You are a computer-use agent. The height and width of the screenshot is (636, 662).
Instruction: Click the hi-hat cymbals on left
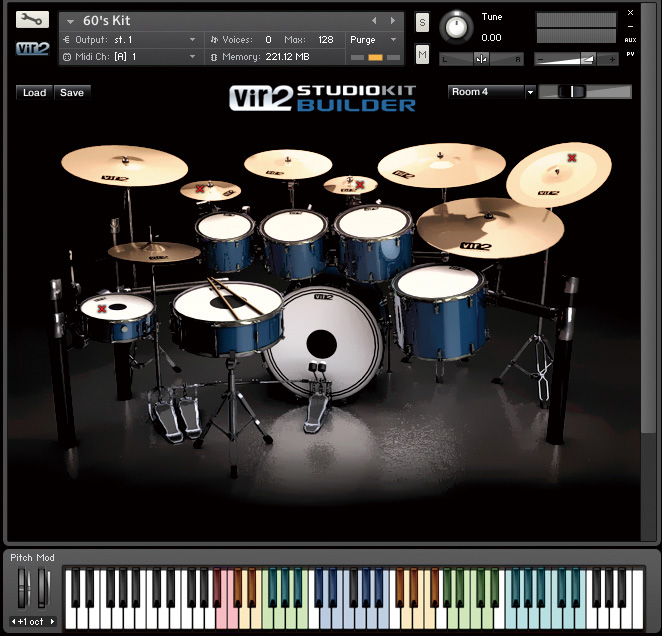tap(154, 252)
